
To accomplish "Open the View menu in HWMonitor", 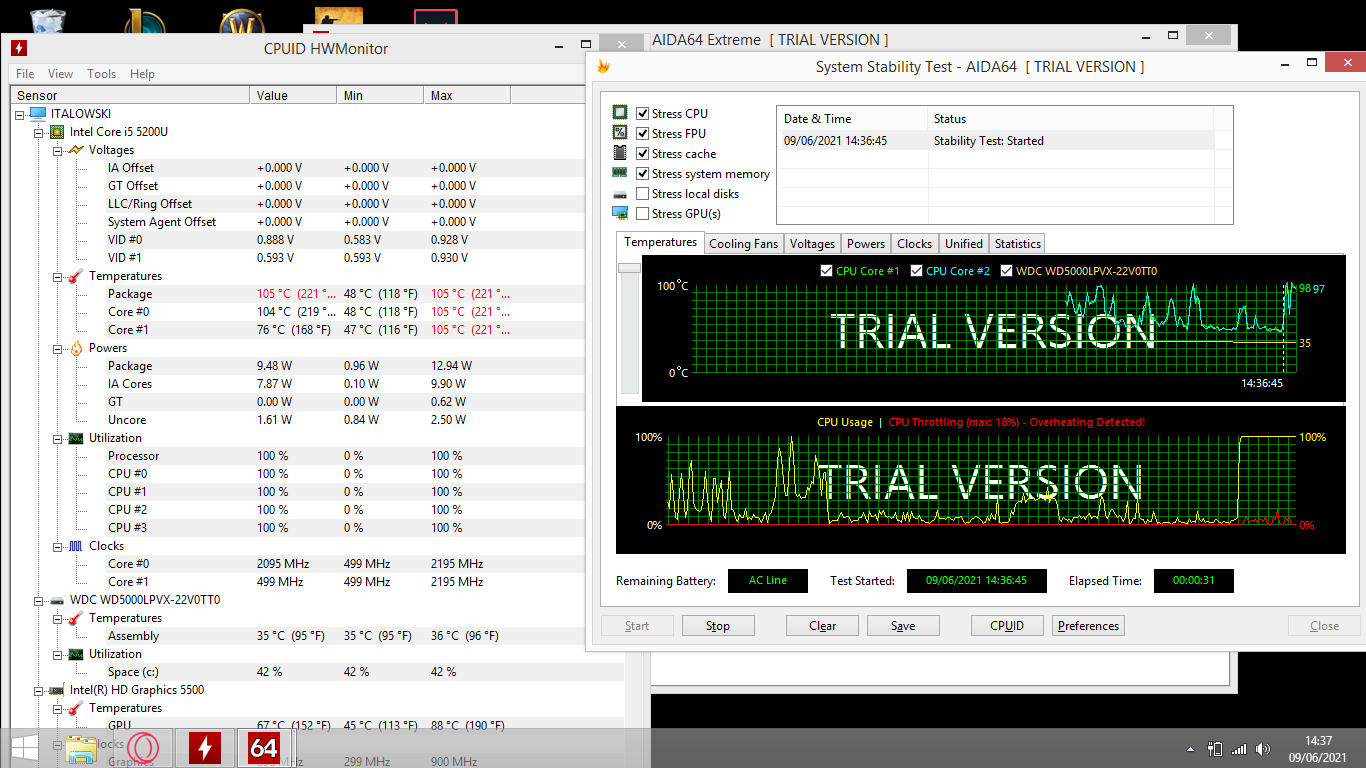I will 60,74.
